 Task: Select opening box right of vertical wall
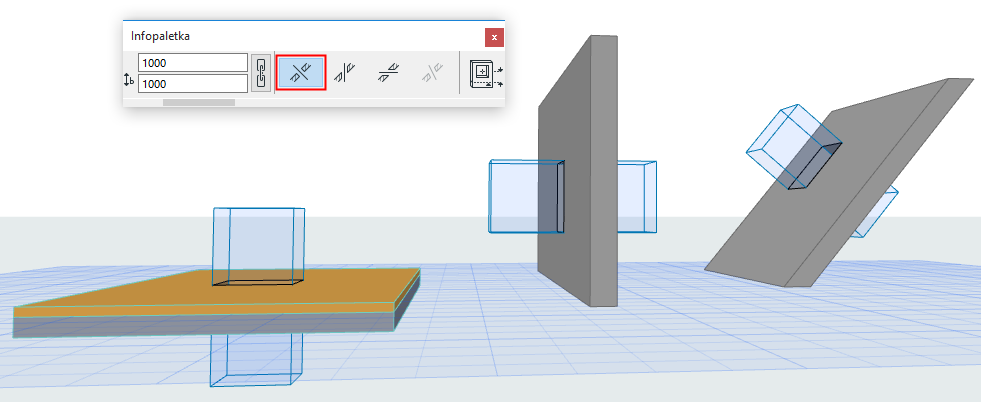click(x=637, y=195)
